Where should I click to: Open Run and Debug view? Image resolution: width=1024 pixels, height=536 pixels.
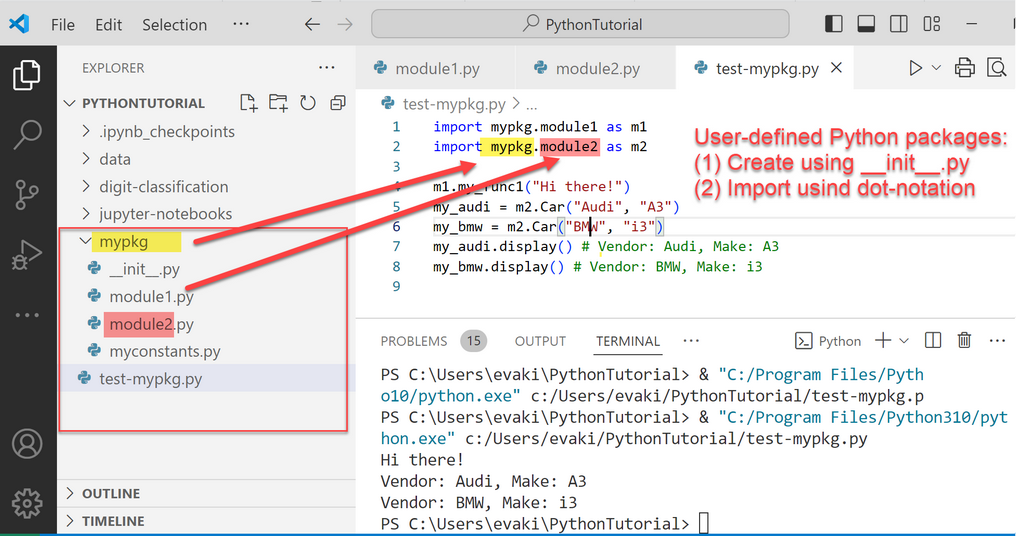tap(27, 255)
